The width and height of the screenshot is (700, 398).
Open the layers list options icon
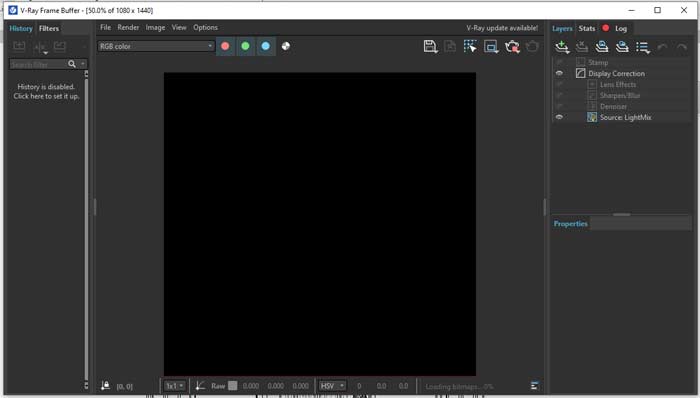643,47
